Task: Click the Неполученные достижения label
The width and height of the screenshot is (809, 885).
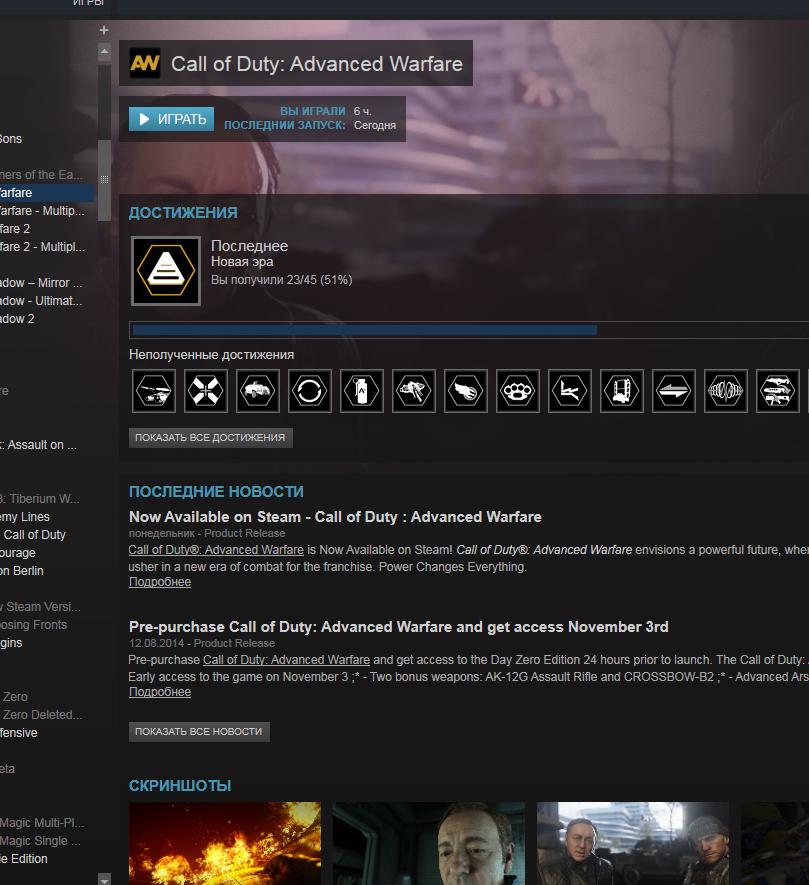Action: 212,355
